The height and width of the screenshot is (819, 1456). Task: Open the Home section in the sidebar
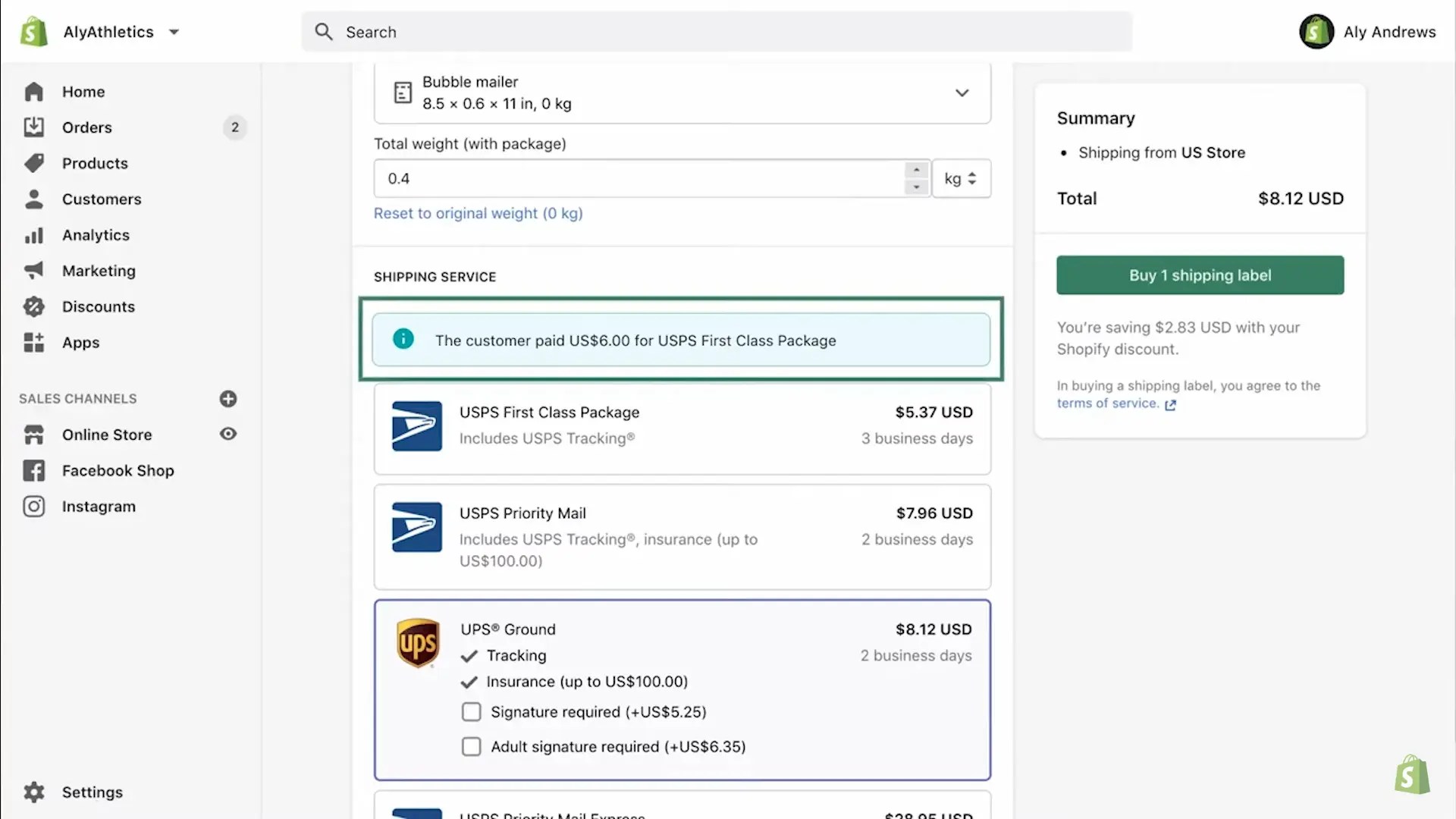[83, 92]
